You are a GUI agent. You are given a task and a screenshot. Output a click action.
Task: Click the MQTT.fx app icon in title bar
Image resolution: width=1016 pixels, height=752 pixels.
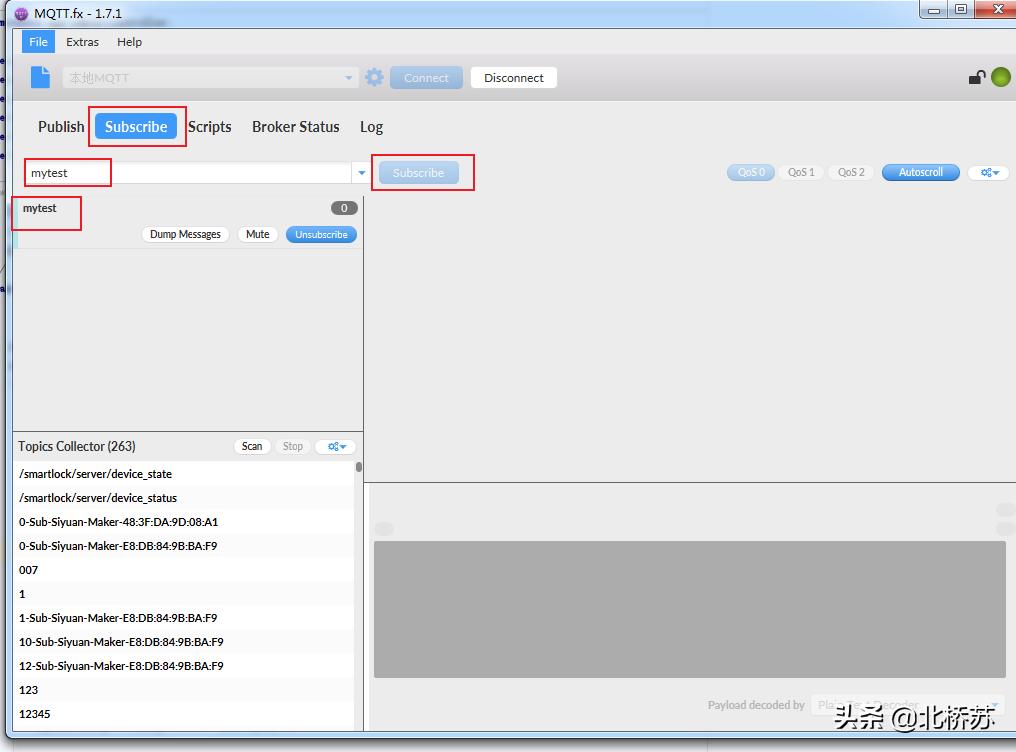click(21, 14)
